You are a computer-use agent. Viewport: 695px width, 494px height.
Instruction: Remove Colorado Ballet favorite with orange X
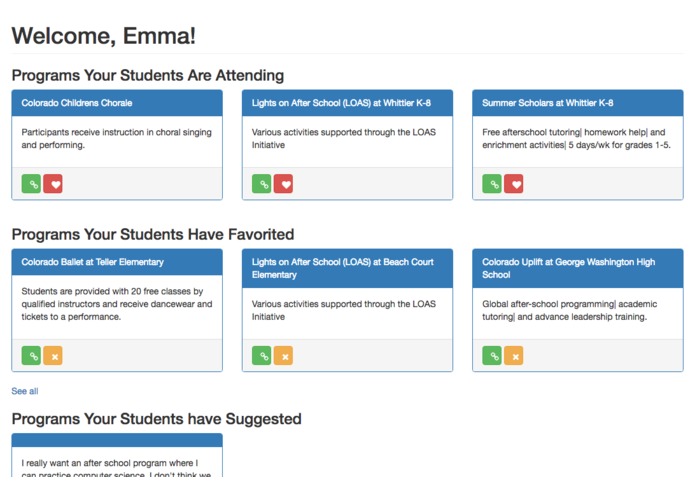pyautogui.click(x=53, y=356)
